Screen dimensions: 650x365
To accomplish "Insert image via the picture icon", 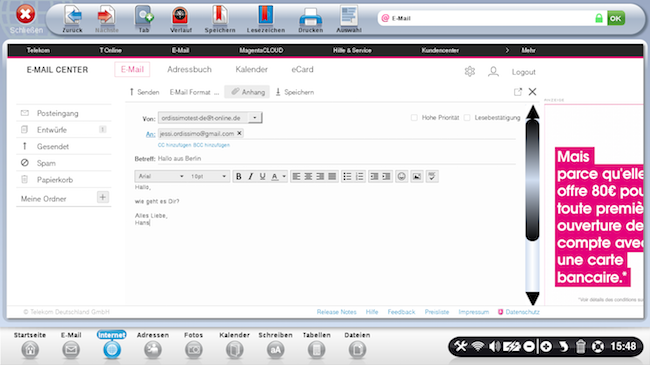I will coord(417,177).
